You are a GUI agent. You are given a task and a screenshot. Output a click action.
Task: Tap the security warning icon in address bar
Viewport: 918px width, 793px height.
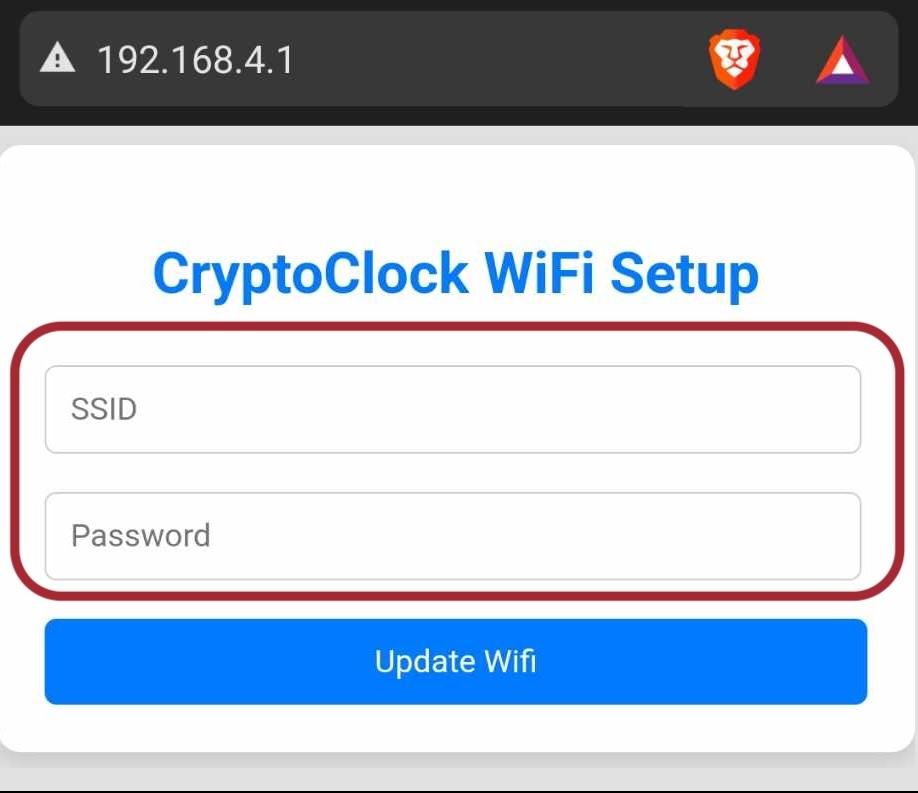tap(57, 58)
